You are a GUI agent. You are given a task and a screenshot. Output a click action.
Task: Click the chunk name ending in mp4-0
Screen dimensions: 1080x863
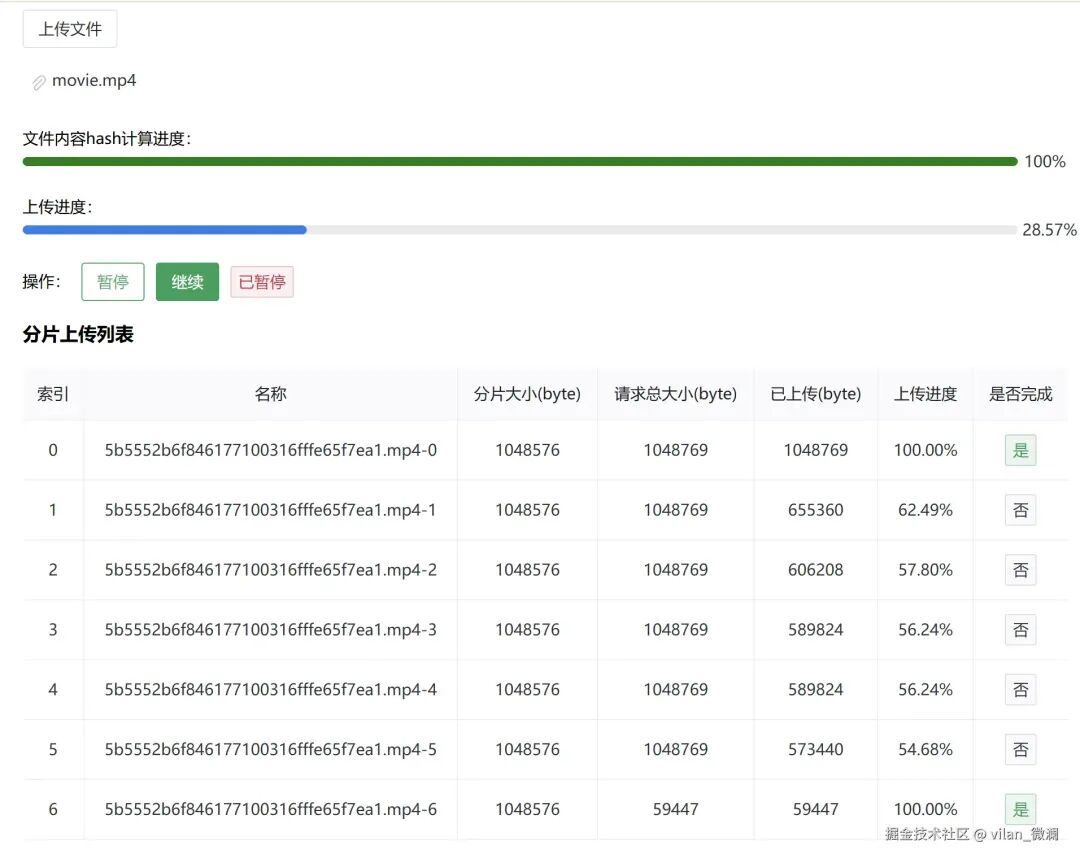pos(271,450)
